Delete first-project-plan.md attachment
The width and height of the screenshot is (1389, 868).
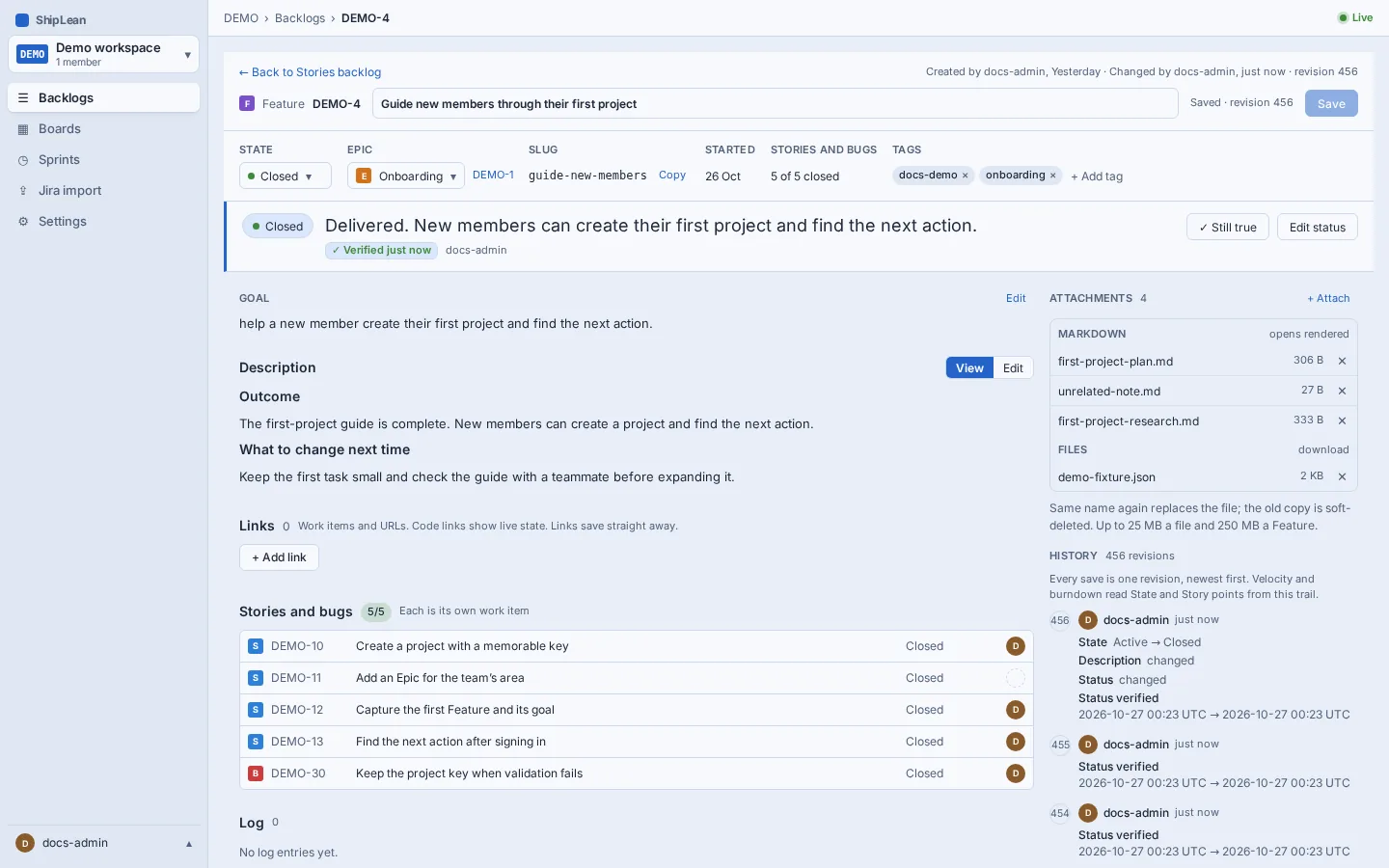(1342, 361)
